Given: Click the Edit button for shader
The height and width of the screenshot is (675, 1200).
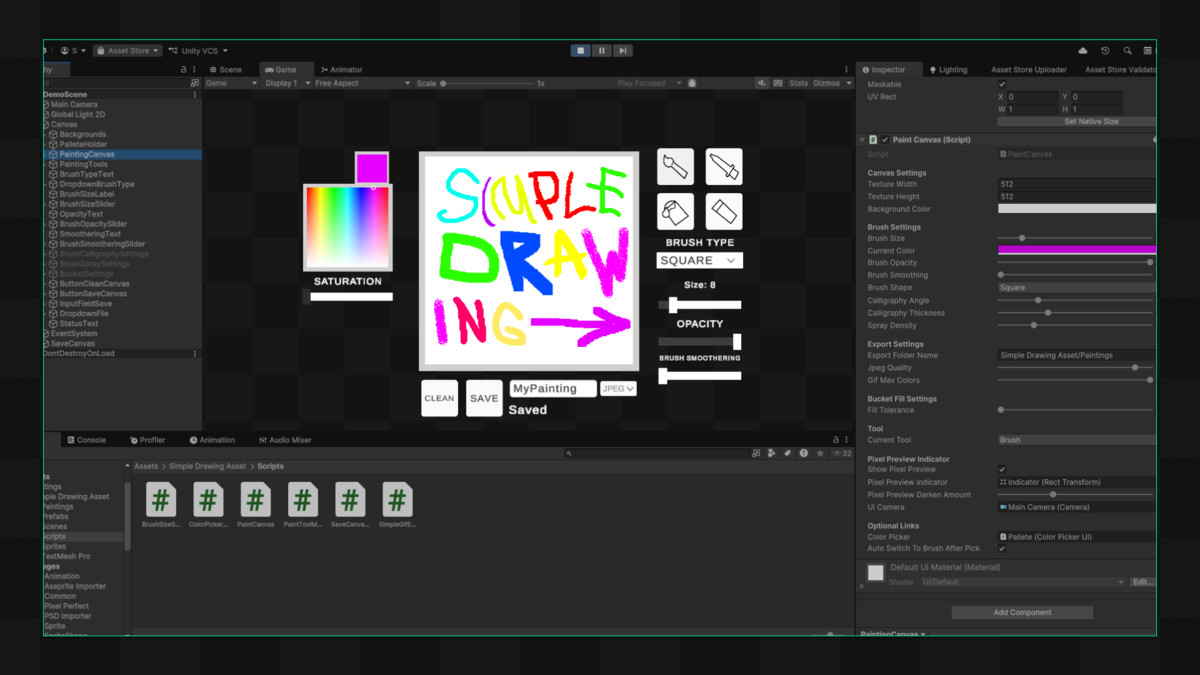Looking at the screenshot, I should [x=1142, y=582].
